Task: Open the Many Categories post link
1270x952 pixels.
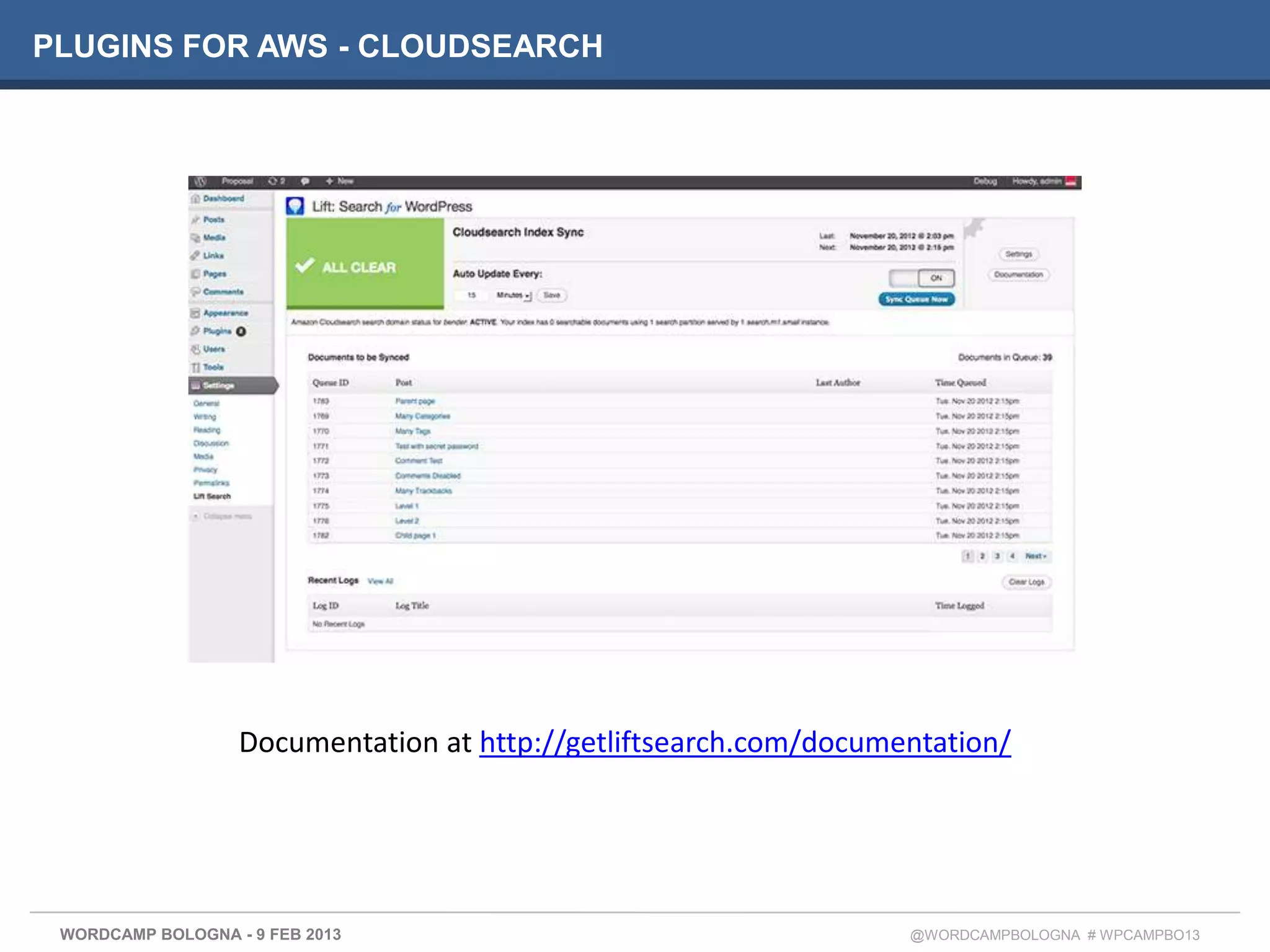Action: [423, 416]
